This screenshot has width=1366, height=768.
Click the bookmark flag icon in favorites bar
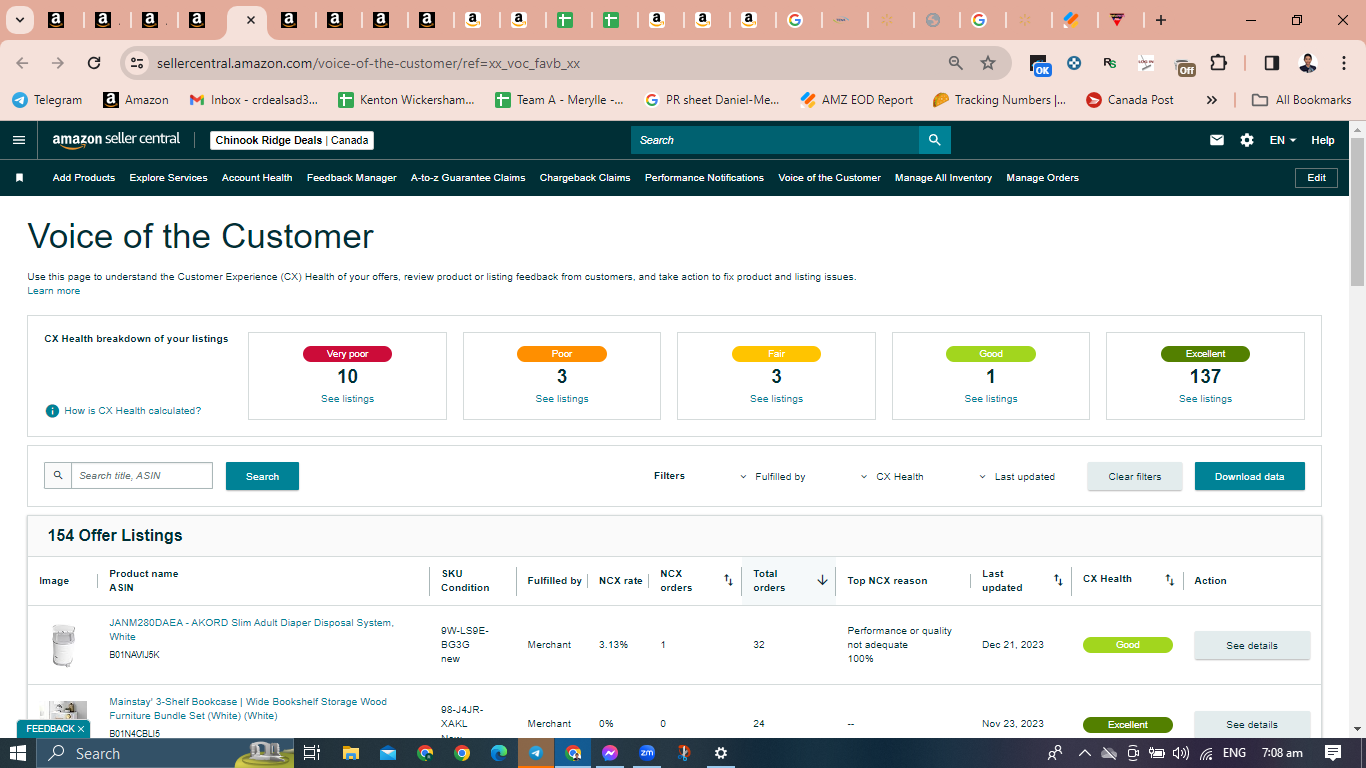click(x=19, y=178)
